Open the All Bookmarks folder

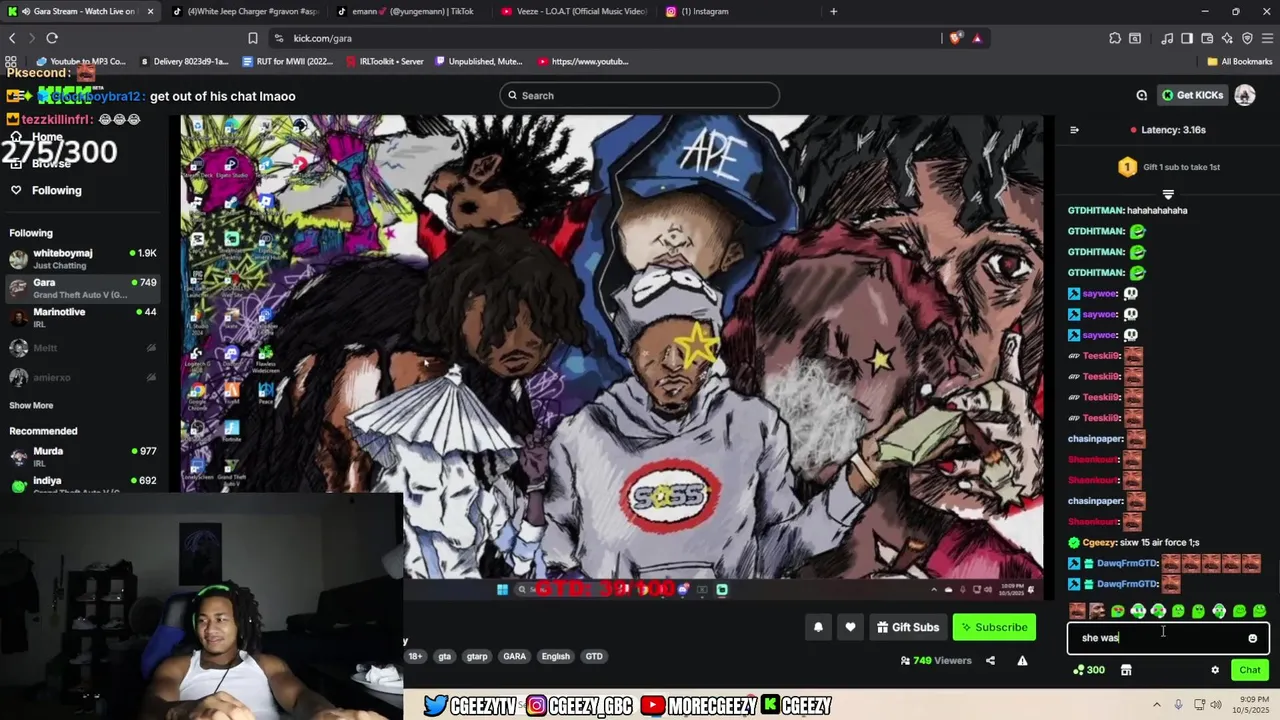pyautogui.click(x=1240, y=61)
